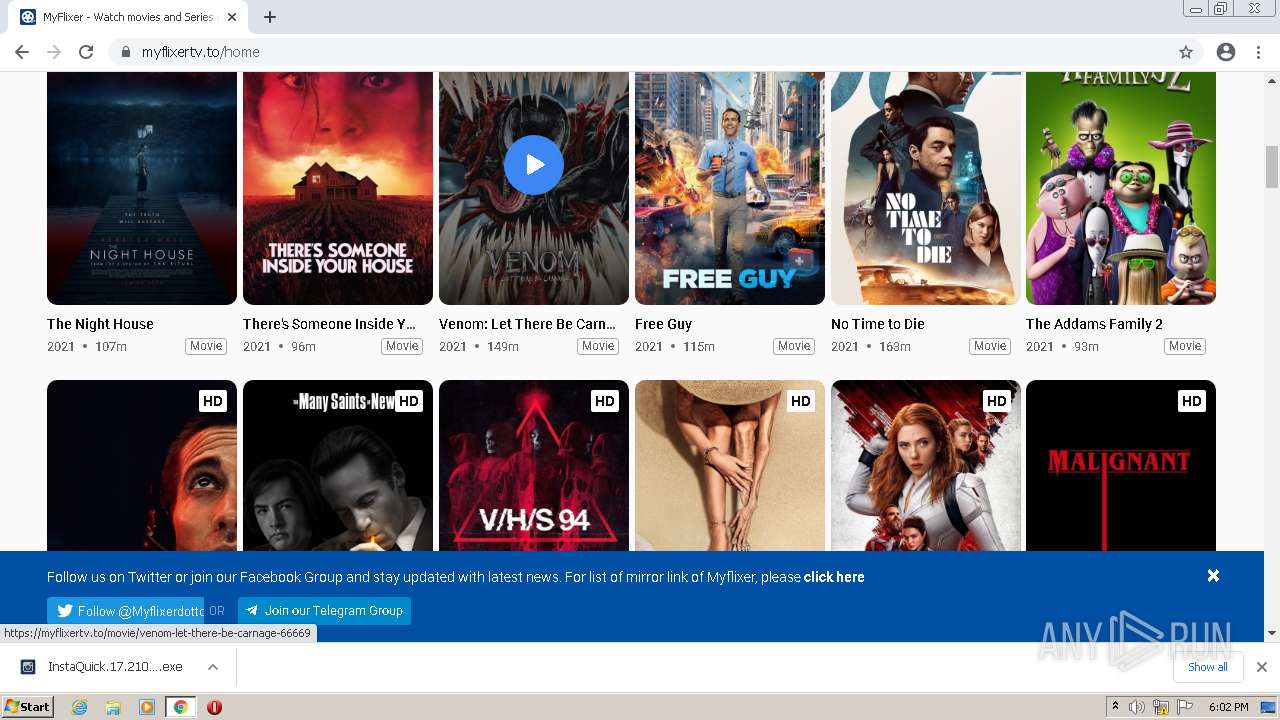This screenshot has width=1280, height=720.
Task: Join the Telegram Group
Action: pos(324,611)
